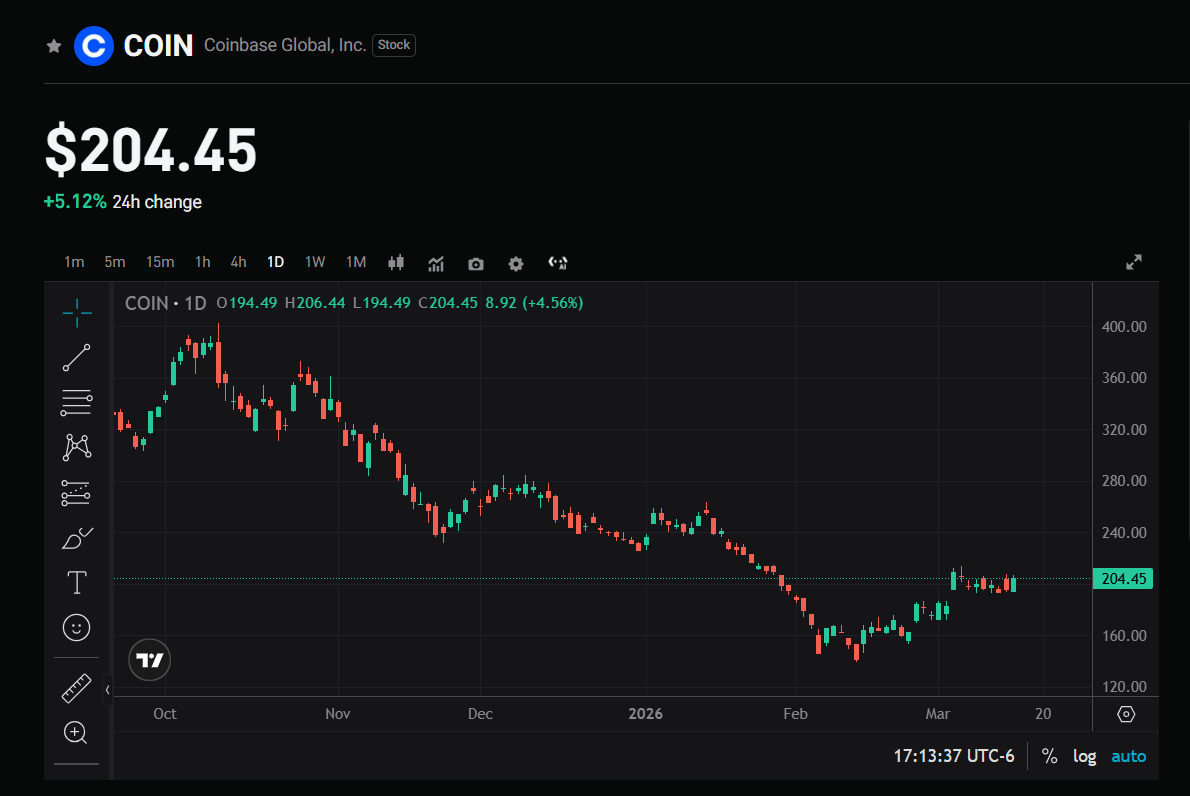This screenshot has width=1190, height=796.
Task: Take a chart snapshot with camera icon
Action: [x=476, y=264]
